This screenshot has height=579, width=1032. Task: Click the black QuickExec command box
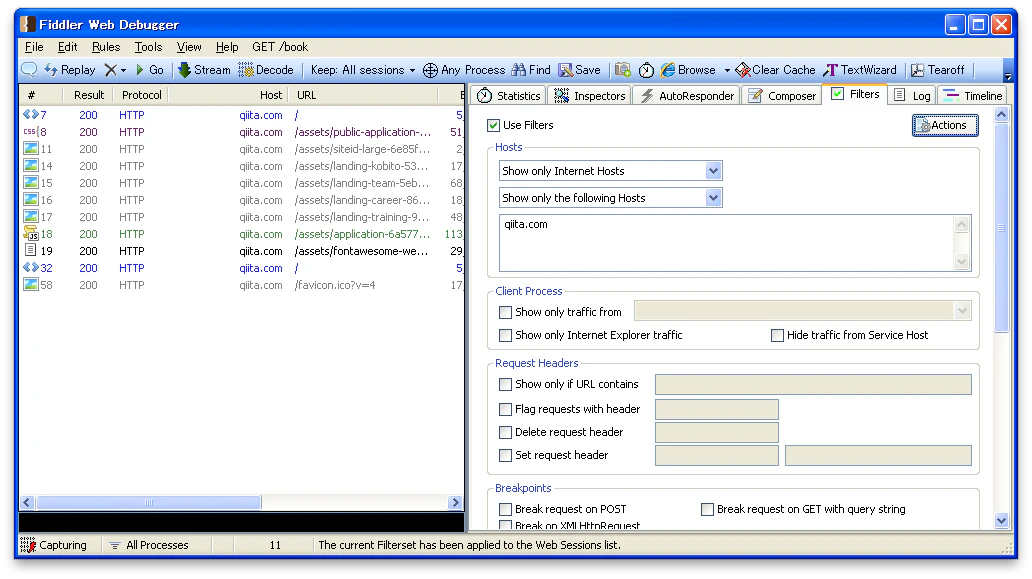click(x=241, y=522)
